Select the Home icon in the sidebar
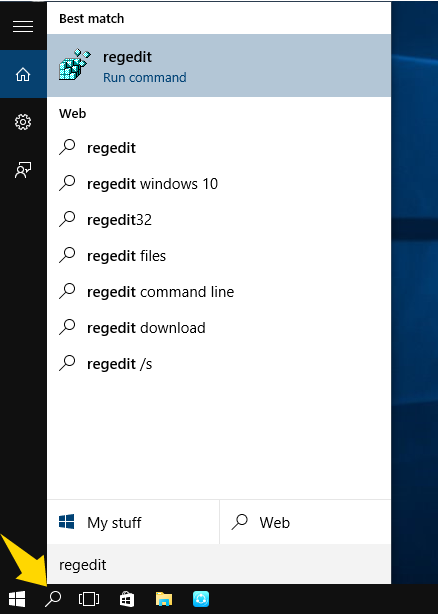The image size is (439, 614). coord(23,74)
